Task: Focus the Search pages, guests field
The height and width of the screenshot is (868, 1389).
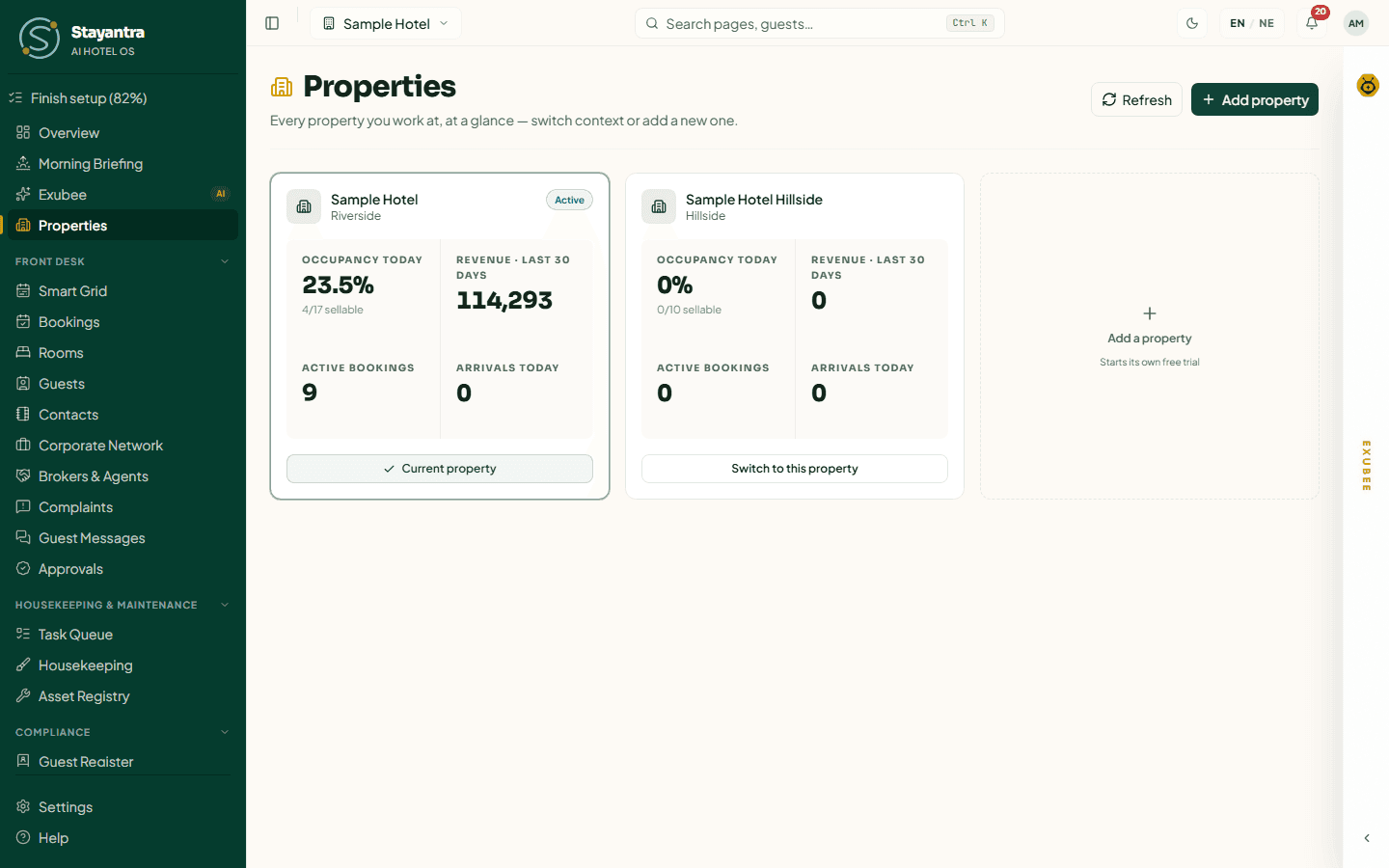Action: (x=820, y=23)
